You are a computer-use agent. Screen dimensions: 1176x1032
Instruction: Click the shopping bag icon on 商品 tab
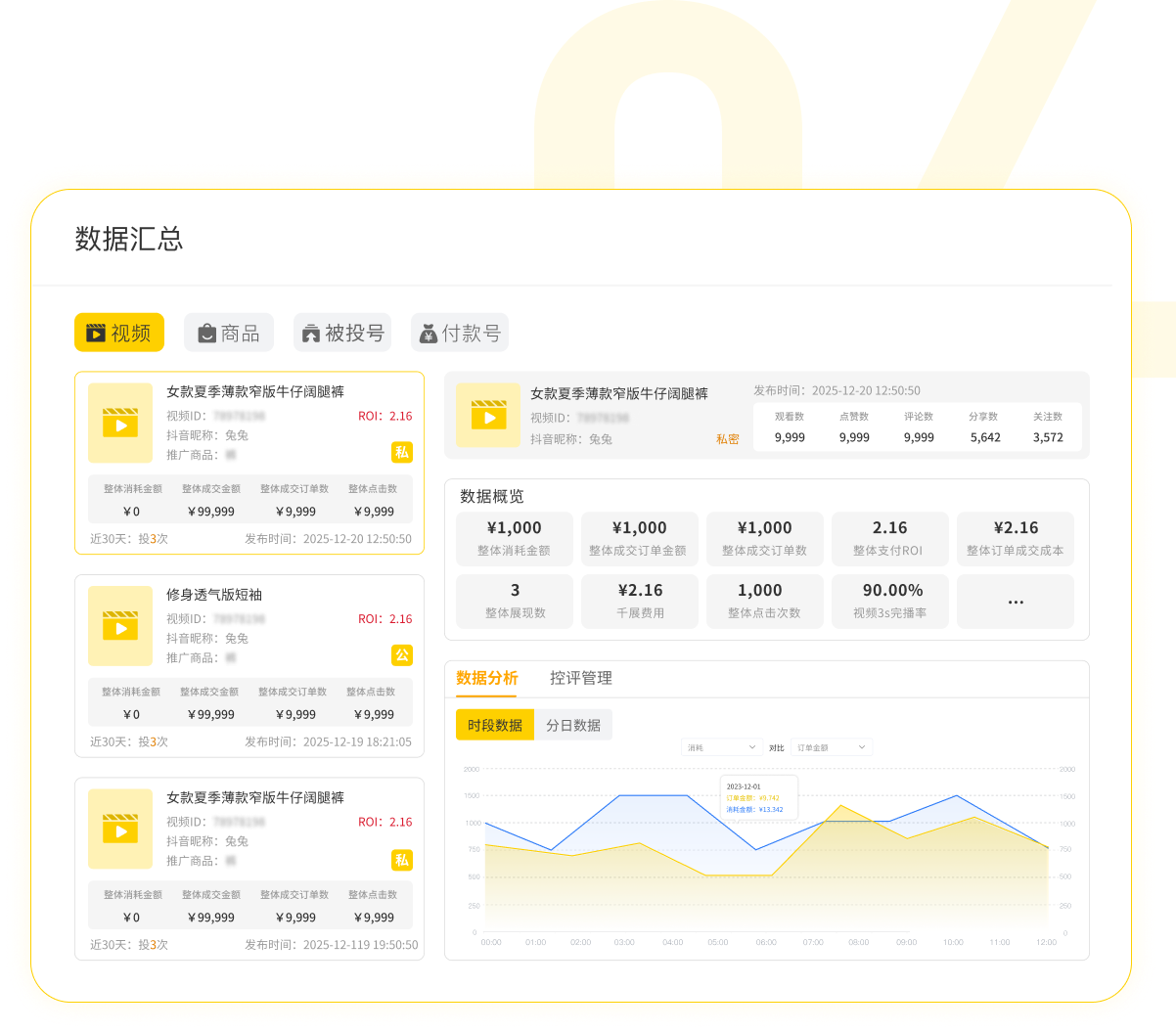pos(206,334)
